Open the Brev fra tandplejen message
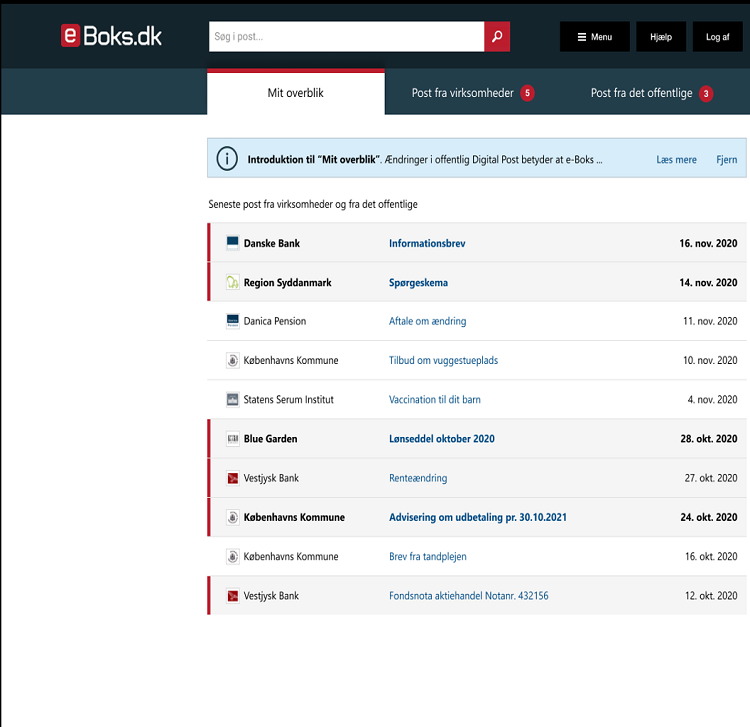 (x=428, y=556)
